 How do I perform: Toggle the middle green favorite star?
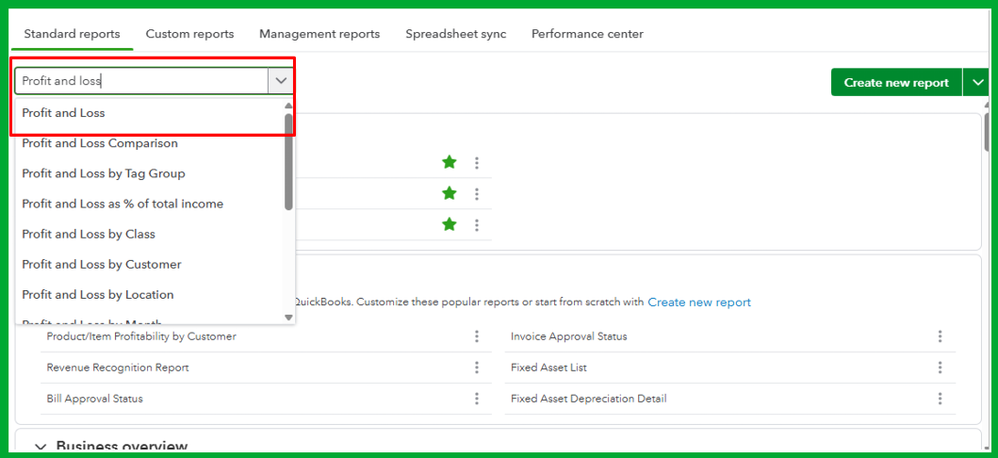(x=450, y=193)
